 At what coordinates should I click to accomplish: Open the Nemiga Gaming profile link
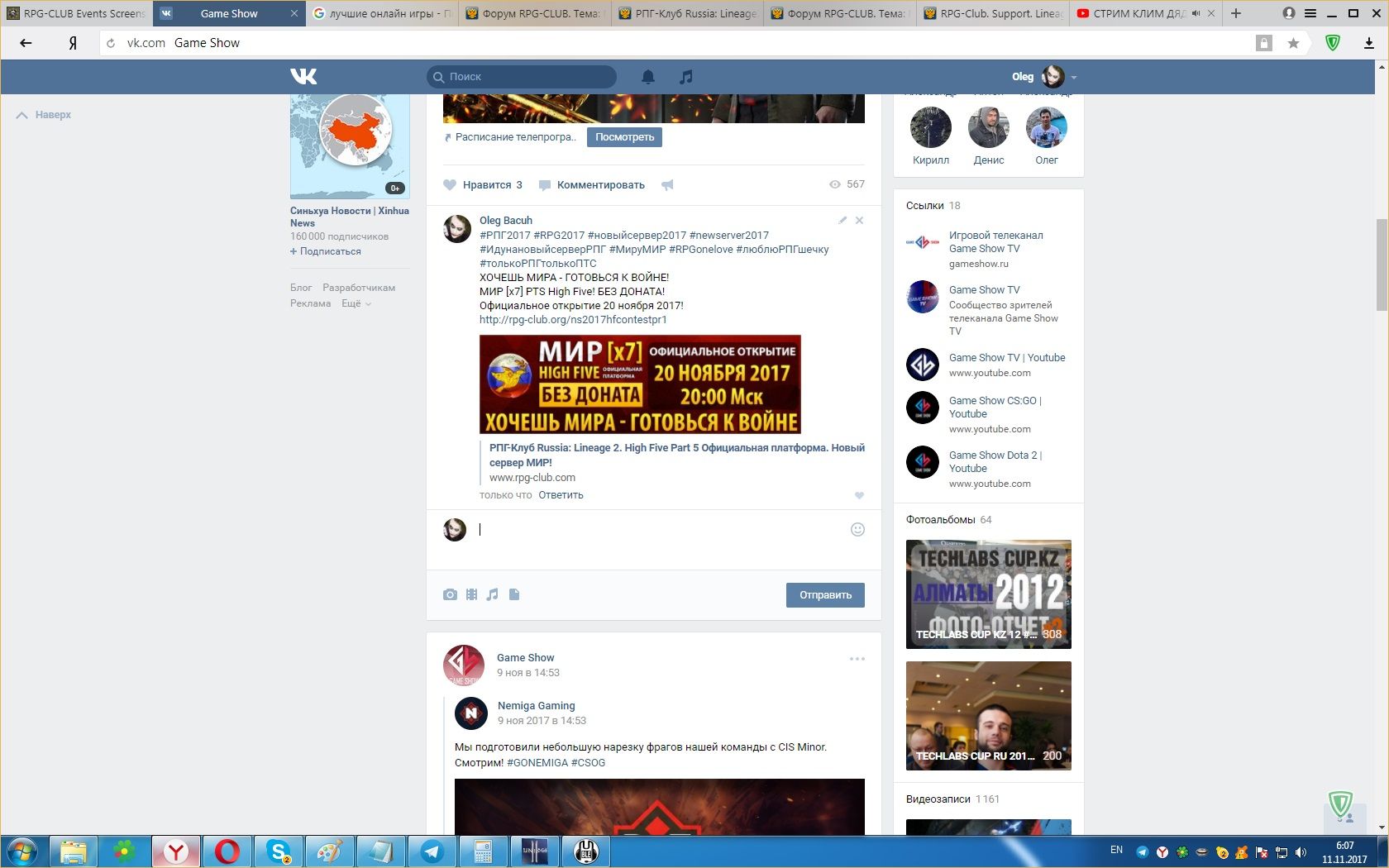pyautogui.click(x=536, y=706)
